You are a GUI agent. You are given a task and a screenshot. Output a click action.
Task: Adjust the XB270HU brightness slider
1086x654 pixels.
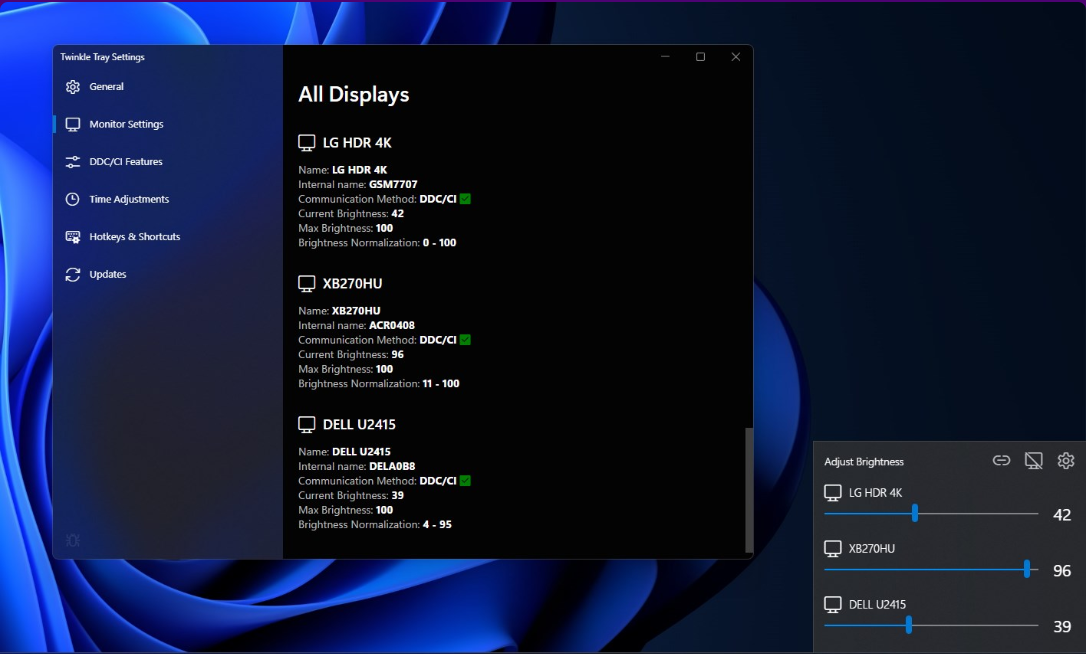931,569
